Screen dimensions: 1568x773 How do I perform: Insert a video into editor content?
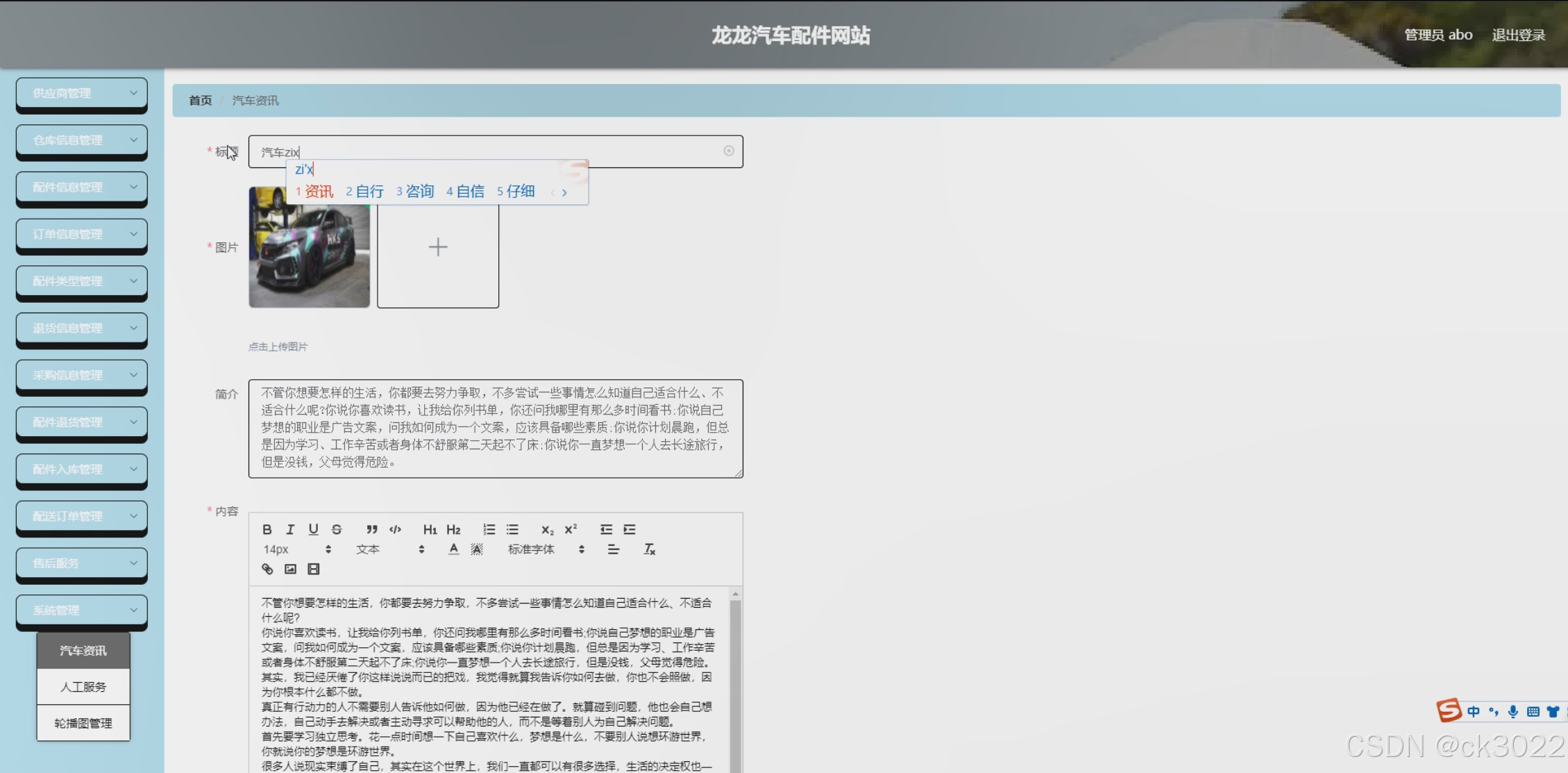313,569
